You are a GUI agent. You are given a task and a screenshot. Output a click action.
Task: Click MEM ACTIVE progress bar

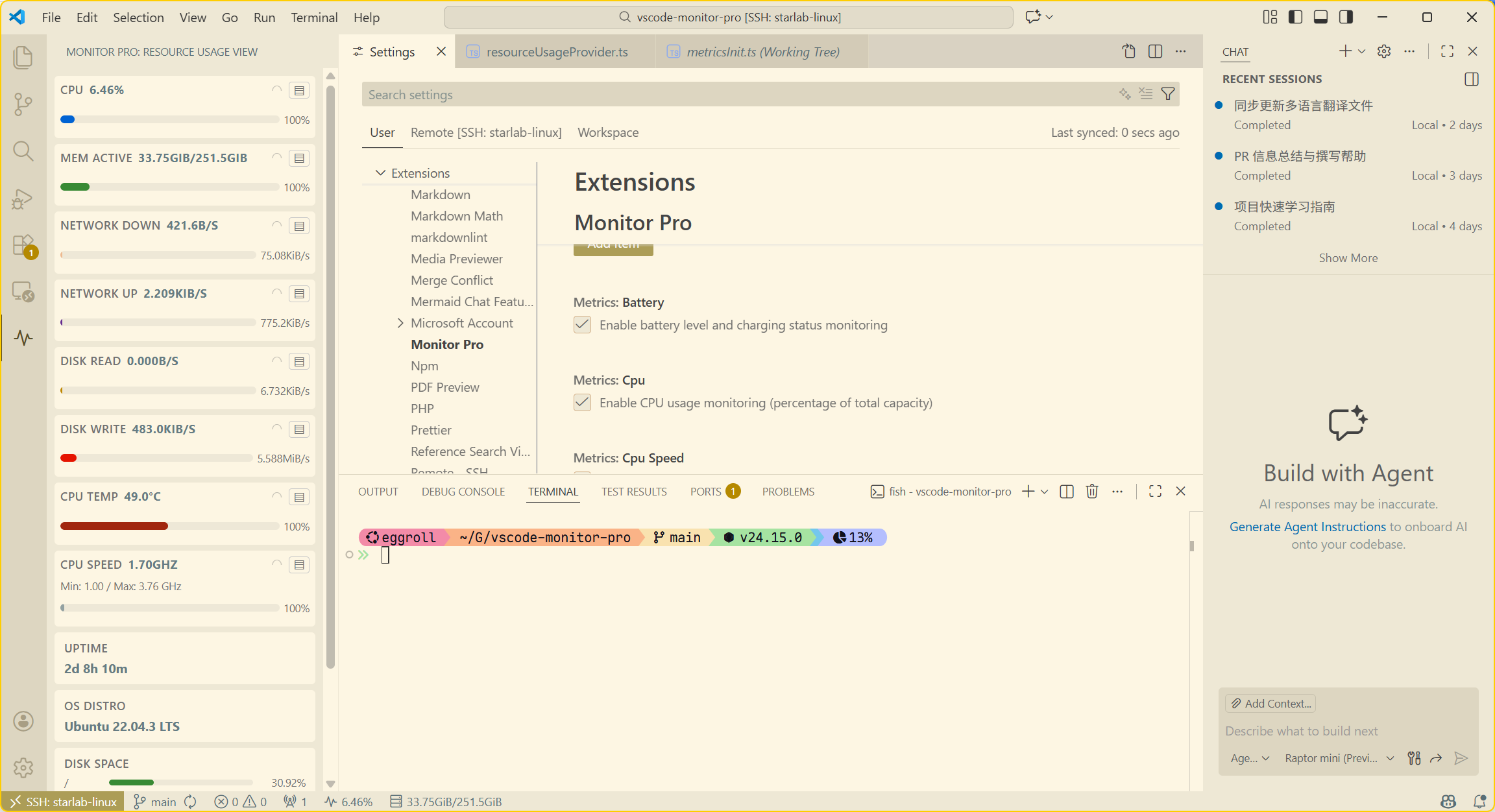coord(169,187)
